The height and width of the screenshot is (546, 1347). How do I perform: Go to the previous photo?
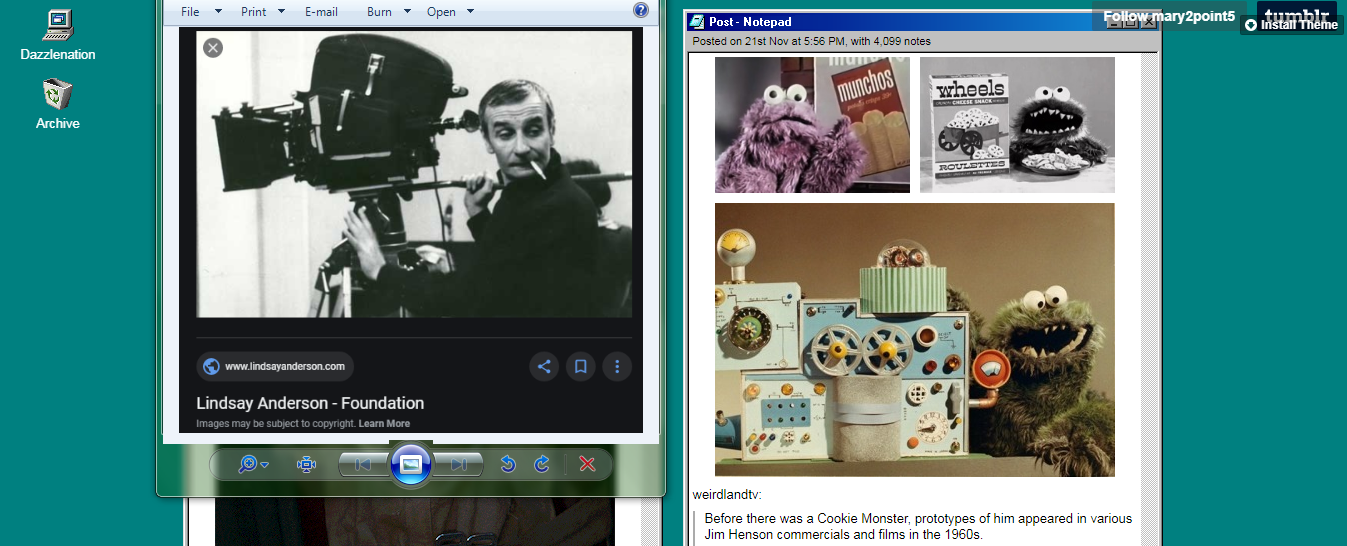click(x=363, y=464)
